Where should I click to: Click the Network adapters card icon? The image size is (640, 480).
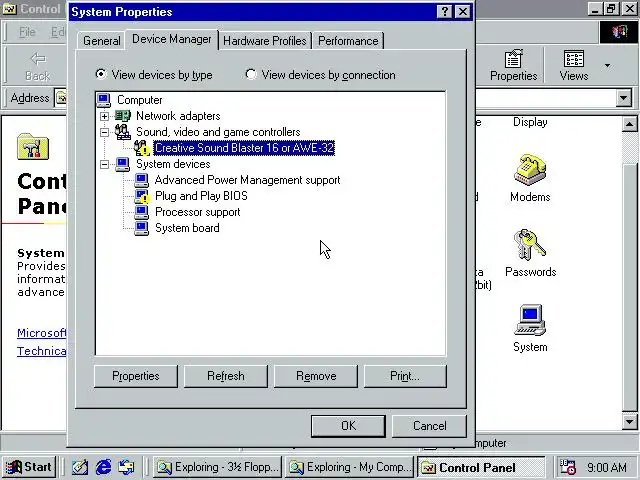coord(122,116)
